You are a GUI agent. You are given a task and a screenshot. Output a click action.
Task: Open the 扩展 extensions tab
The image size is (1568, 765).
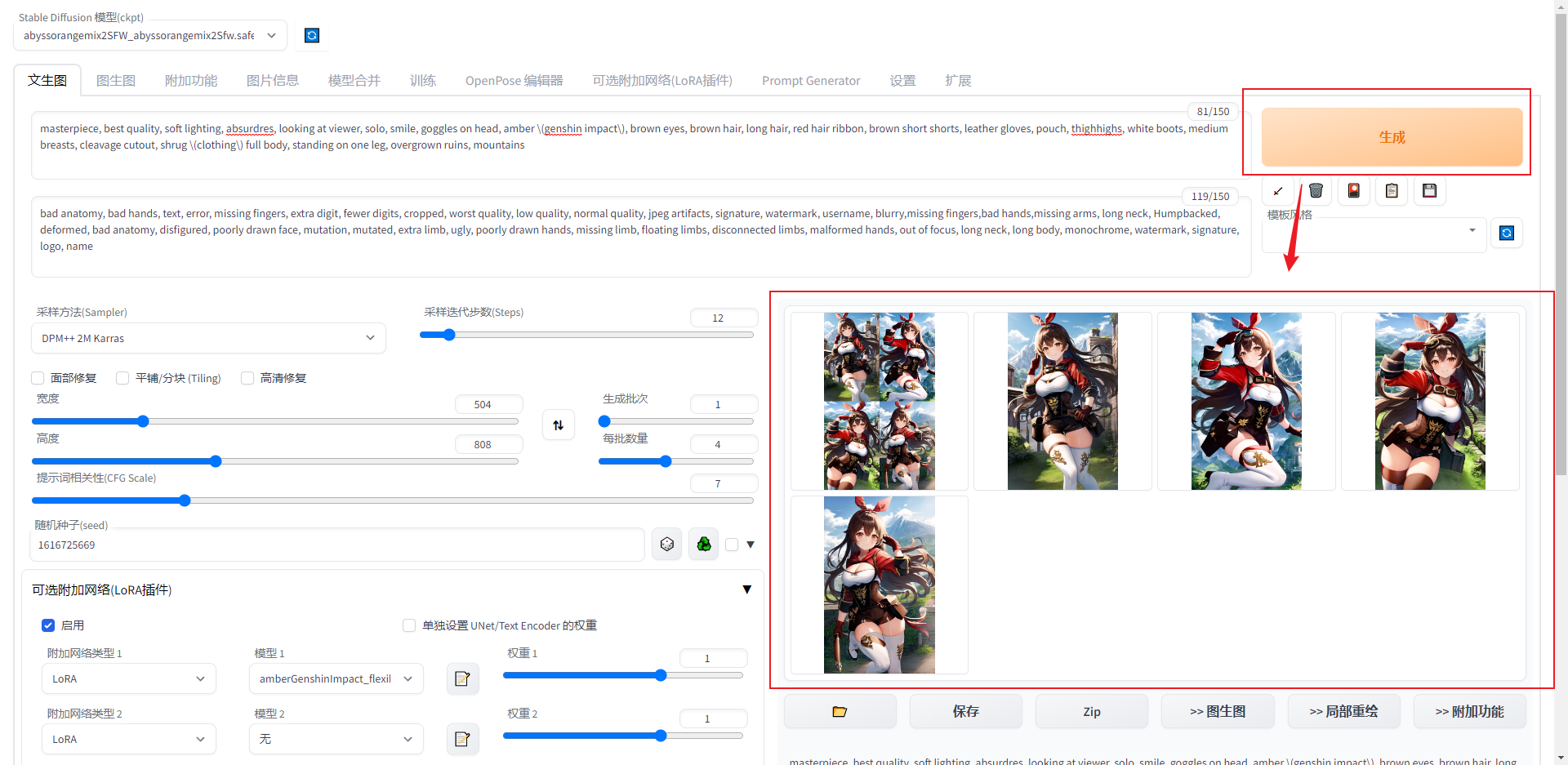coord(958,81)
